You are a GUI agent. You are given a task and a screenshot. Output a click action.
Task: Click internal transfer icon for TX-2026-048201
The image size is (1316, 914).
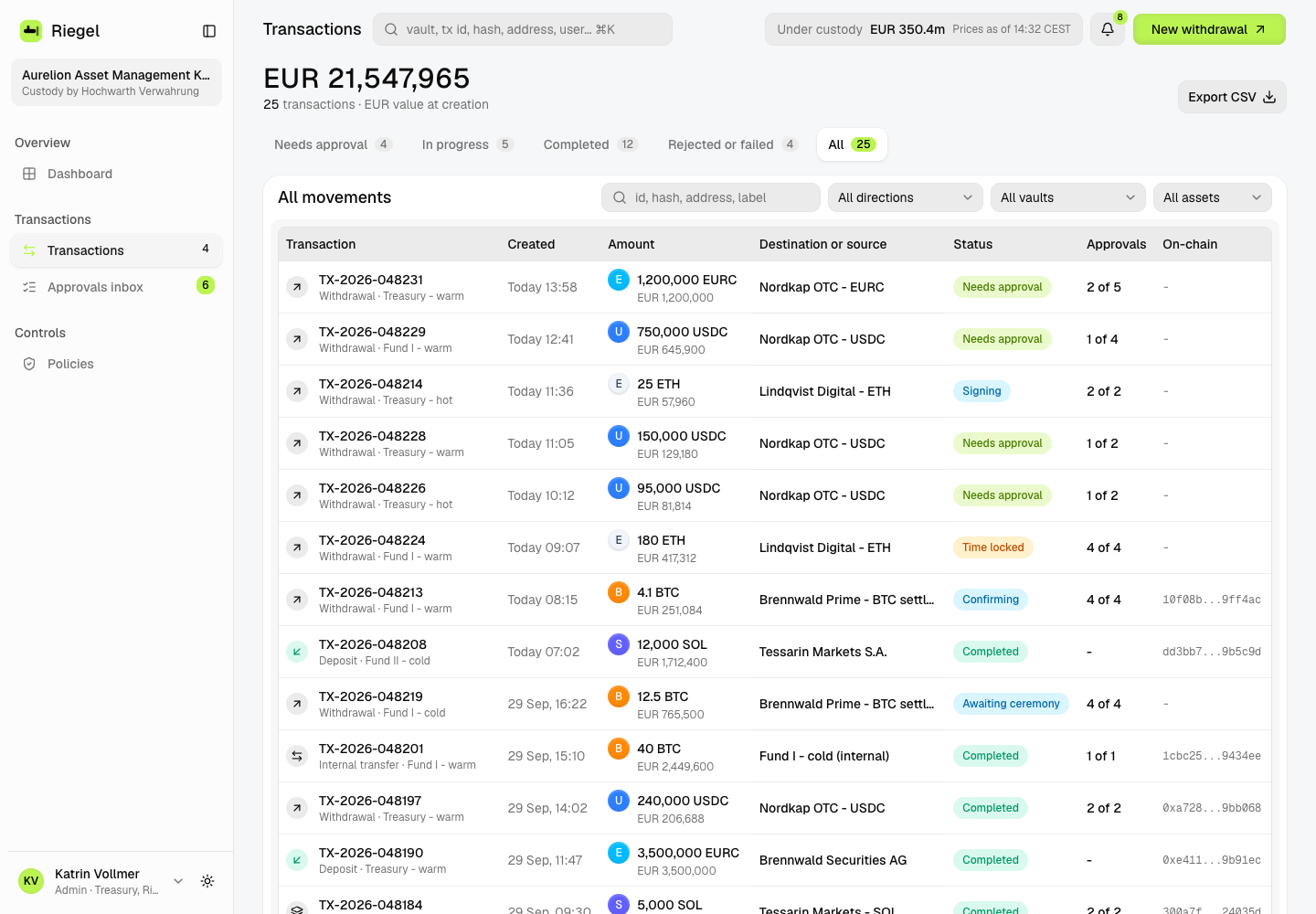[x=297, y=756]
